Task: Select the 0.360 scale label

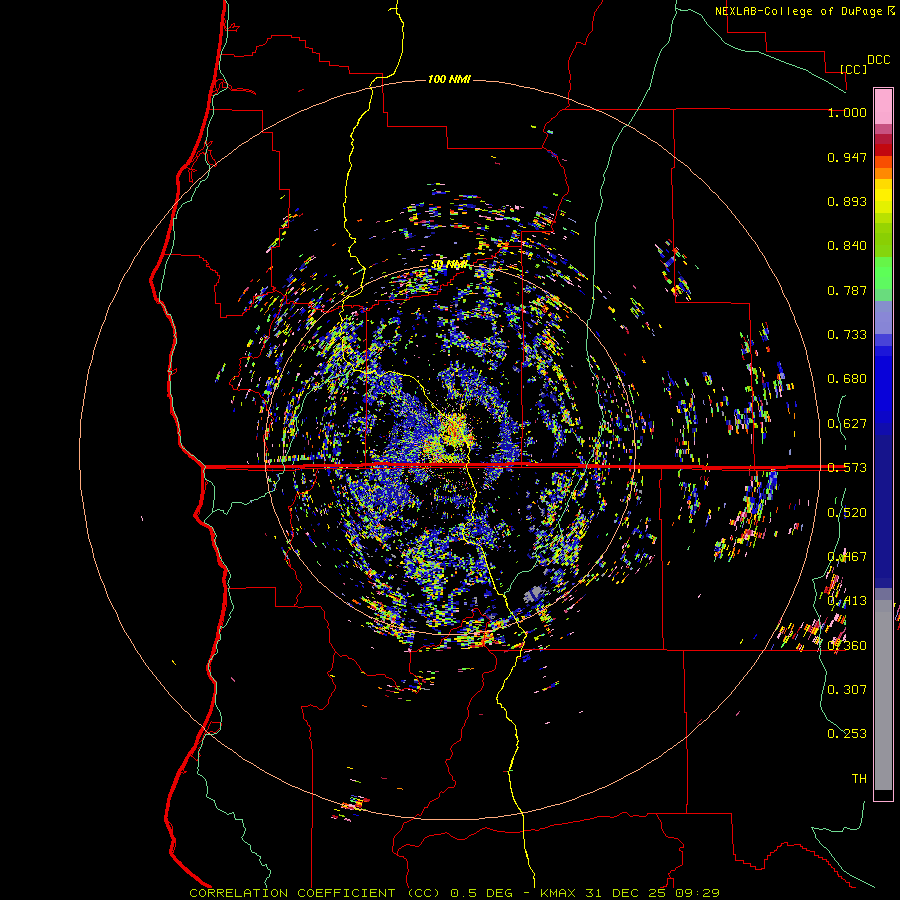Action: (847, 646)
